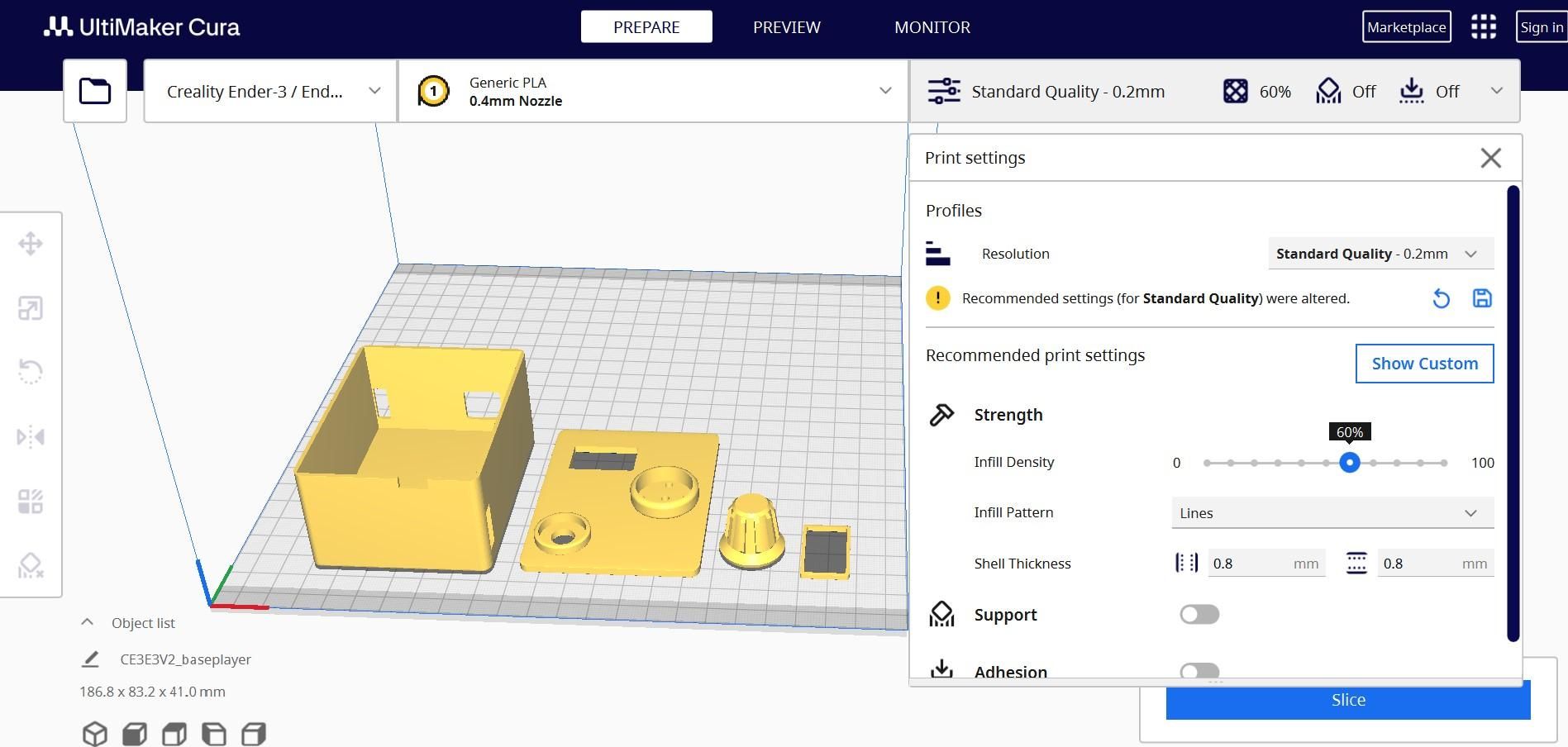Click the Show Custom button

pos(1424,364)
